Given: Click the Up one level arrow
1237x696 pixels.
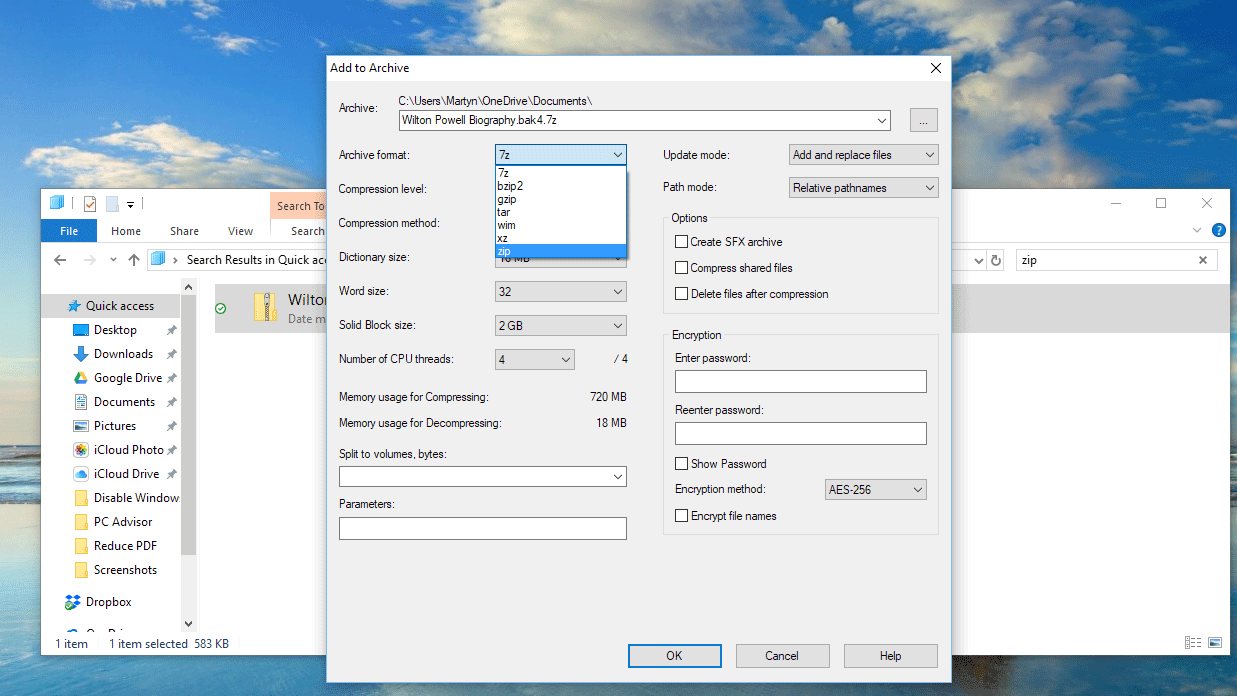Looking at the screenshot, I should pyautogui.click(x=135, y=259).
